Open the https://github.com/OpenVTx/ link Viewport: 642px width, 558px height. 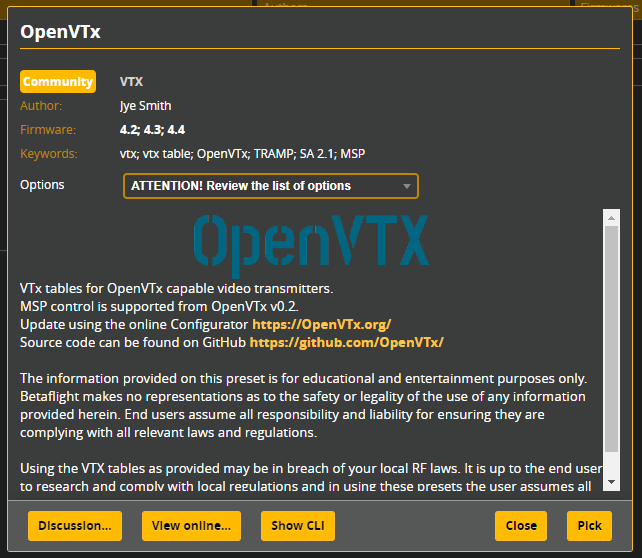tap(346, 343)
